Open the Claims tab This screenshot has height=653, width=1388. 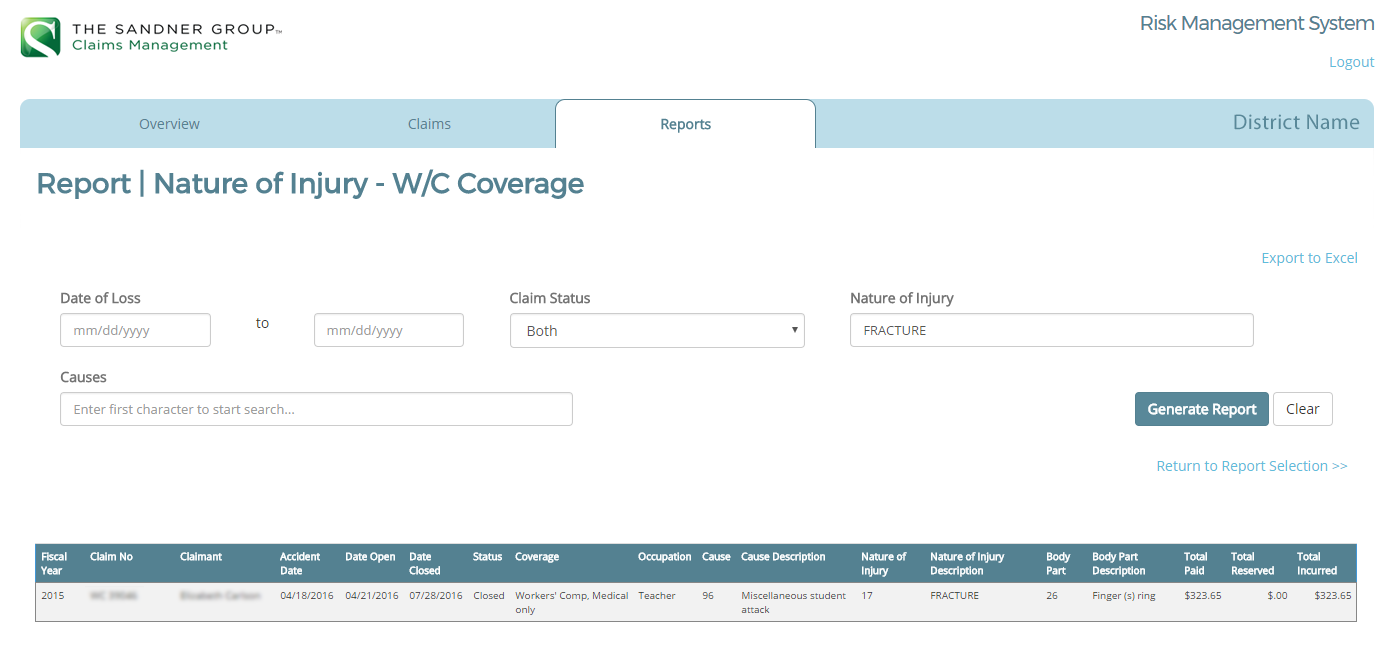pyautogui.click(x=429, y=124)
